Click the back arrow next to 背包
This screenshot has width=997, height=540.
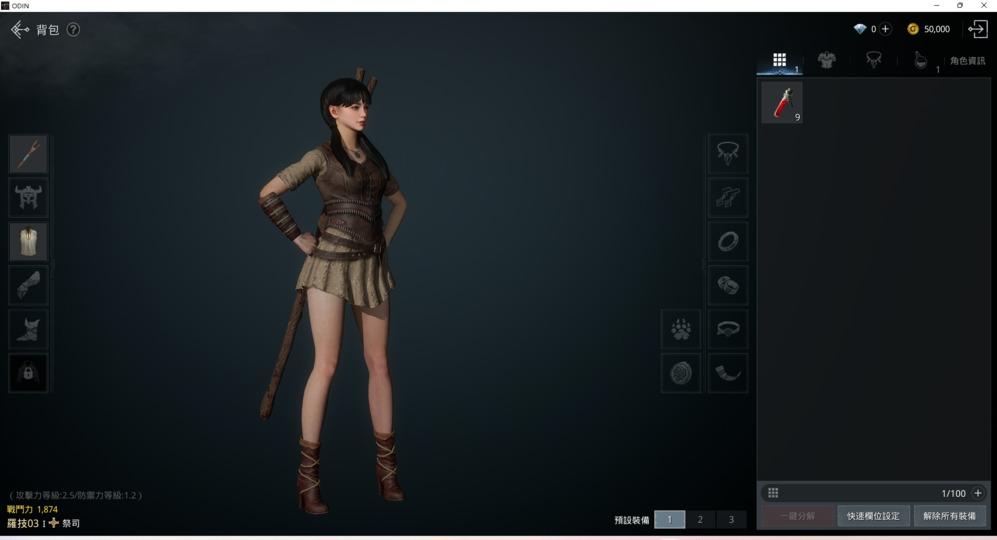coord(20,29)
